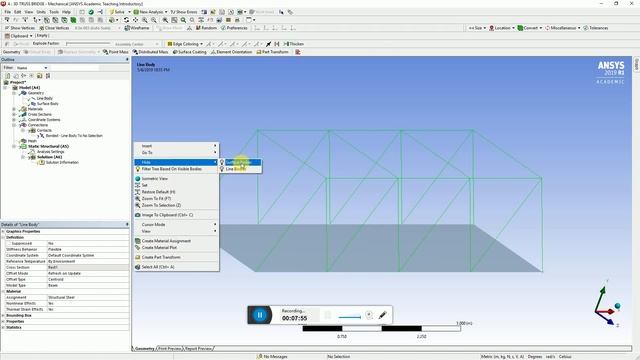The height and width of the screenshot is (360, 640).
Task: Click the New Analysis toolbar icon
Action: [x=136, y=12]
